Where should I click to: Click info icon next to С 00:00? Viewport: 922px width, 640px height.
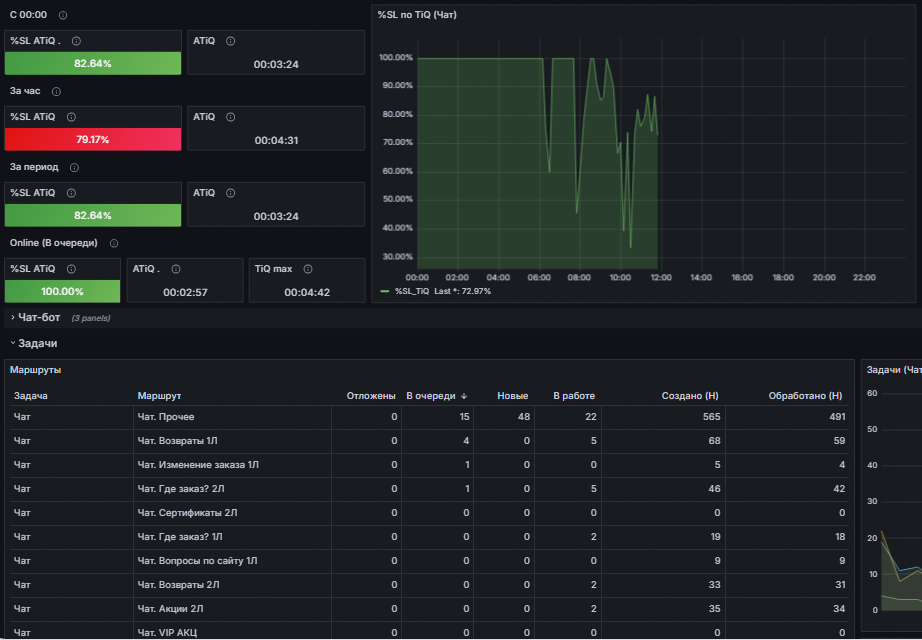point(63,15)
